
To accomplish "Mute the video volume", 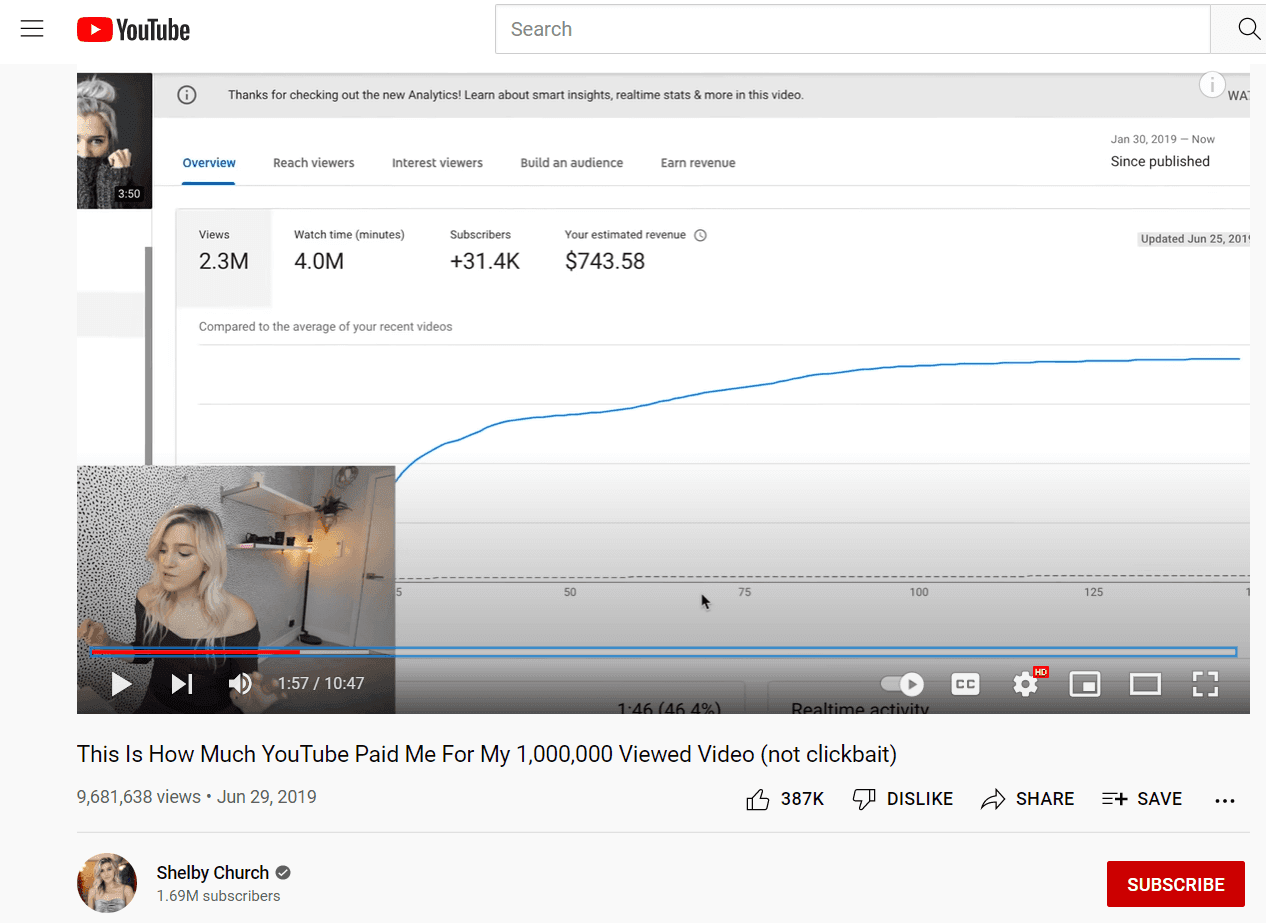I will [239, 684].
